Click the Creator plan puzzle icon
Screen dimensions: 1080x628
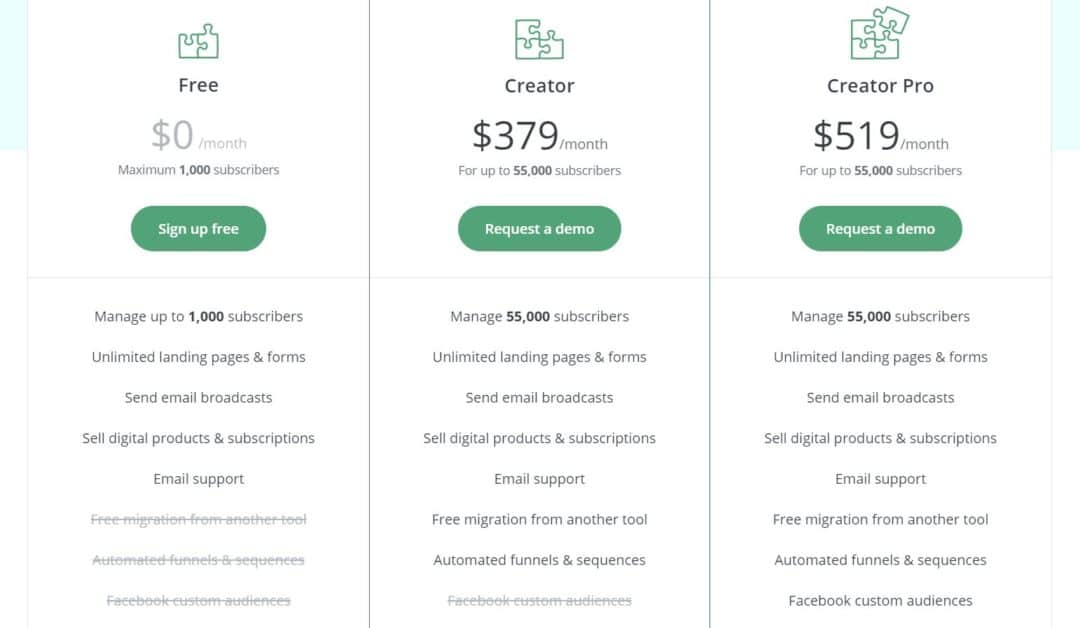539,38
